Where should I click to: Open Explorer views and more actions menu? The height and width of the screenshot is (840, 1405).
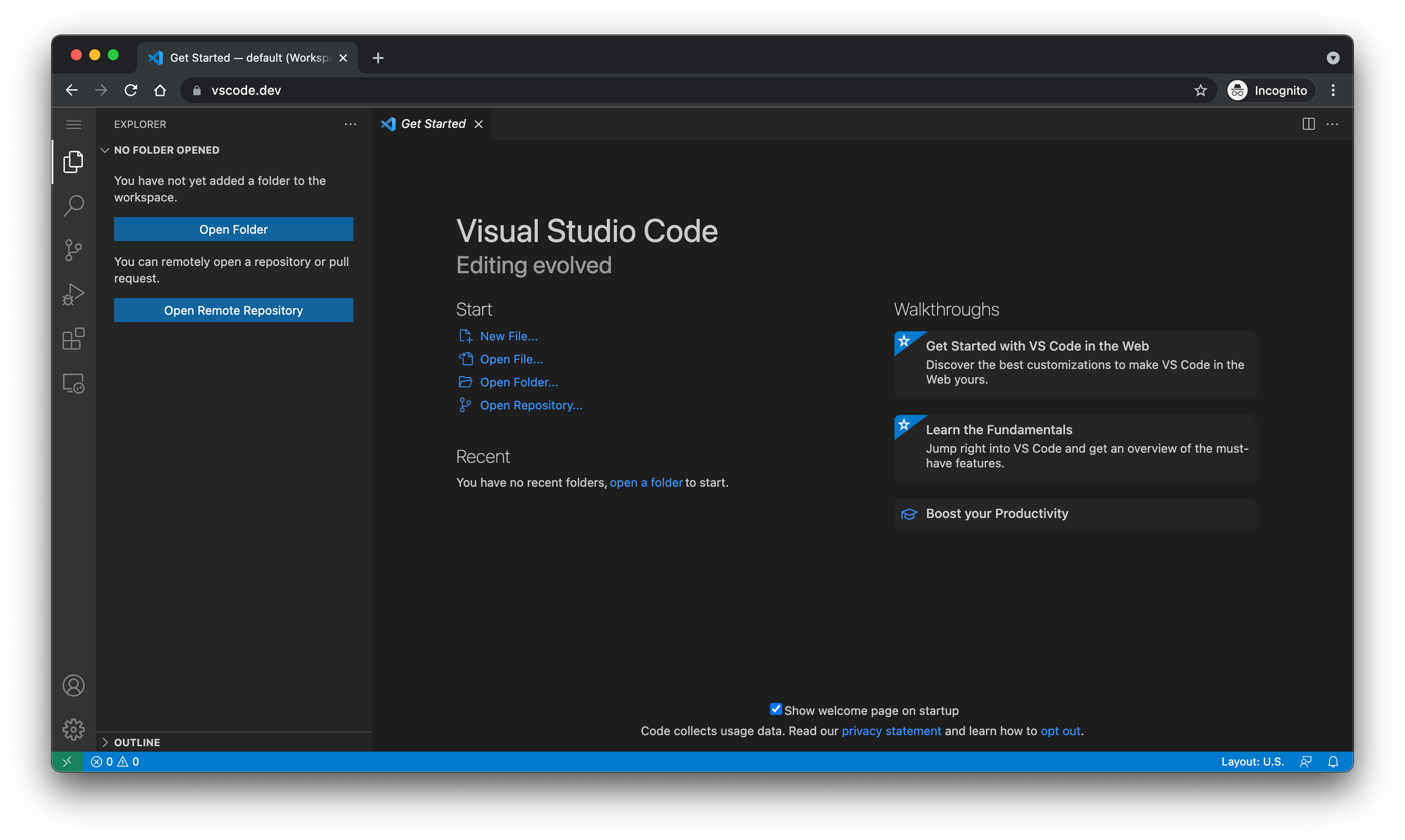351,124
